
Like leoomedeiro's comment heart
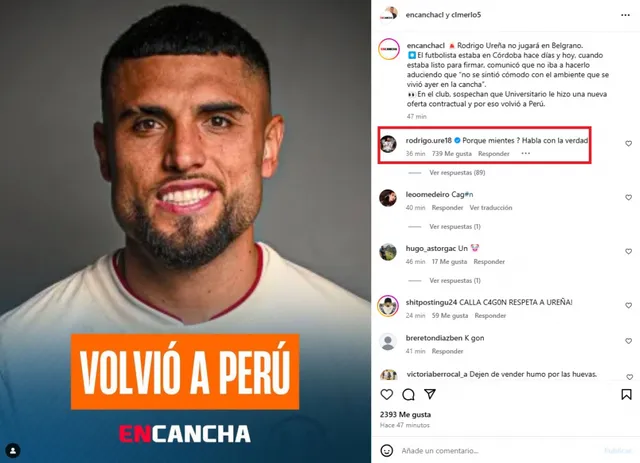(629, 198)
